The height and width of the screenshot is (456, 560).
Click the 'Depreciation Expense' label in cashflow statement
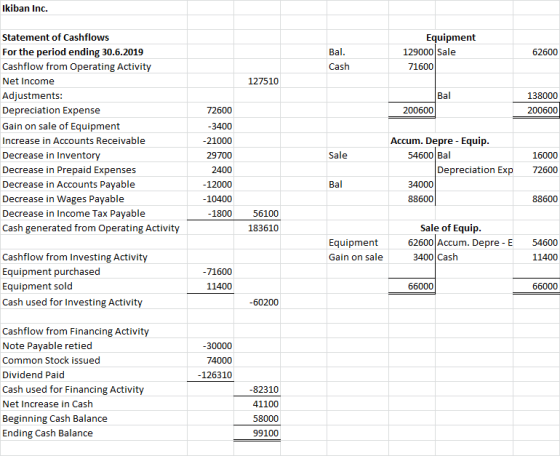click(51, 110)
